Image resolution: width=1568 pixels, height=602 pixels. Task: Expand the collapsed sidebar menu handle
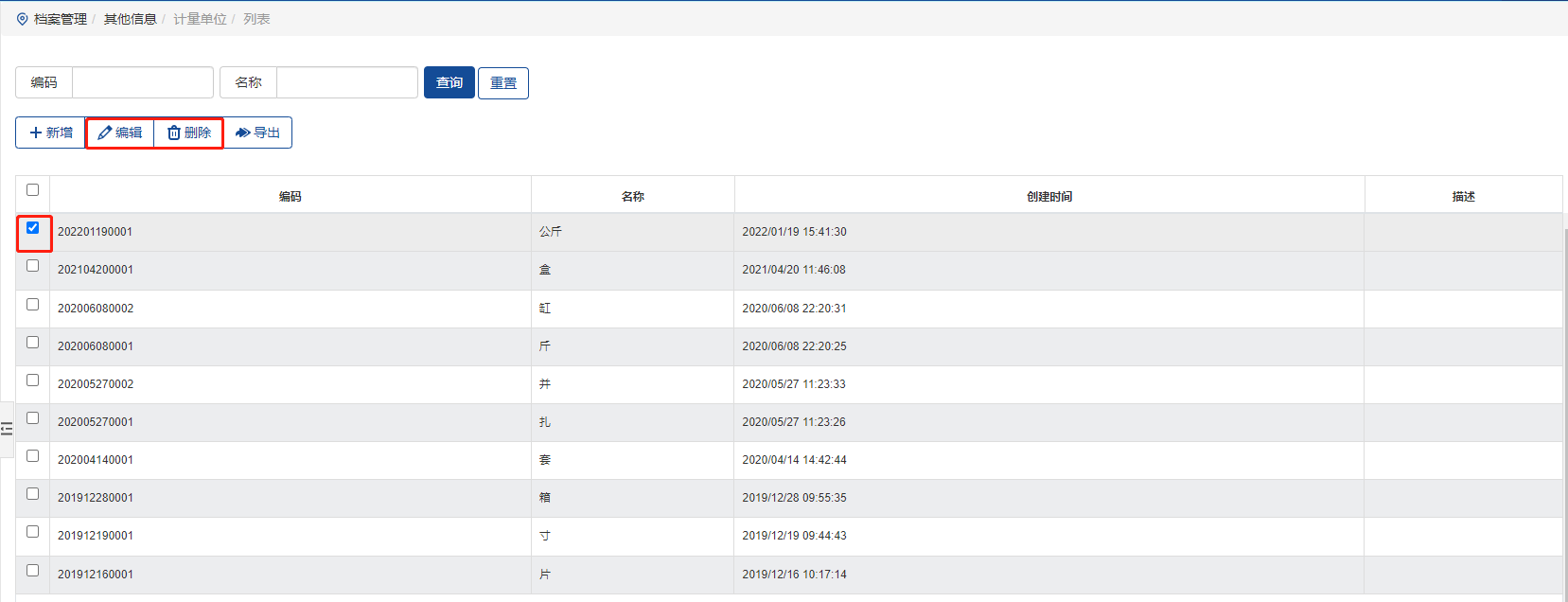pyautogui.click(x=7, y=429)
